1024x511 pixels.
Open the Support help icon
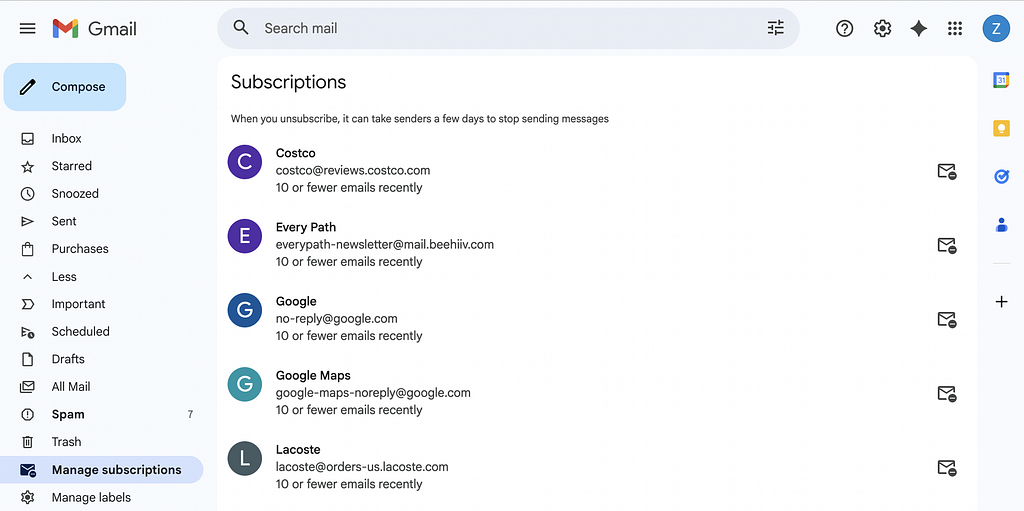tap(844, 28)
